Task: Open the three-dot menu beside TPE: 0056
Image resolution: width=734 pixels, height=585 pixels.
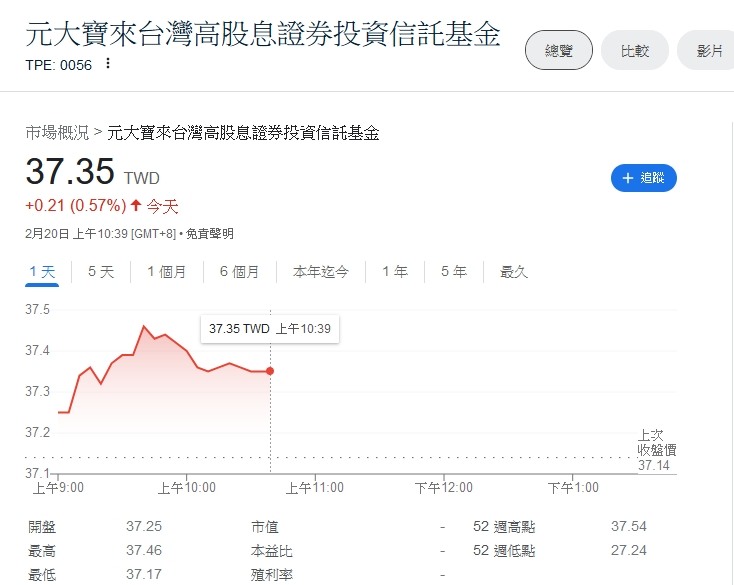Action: 108,63
